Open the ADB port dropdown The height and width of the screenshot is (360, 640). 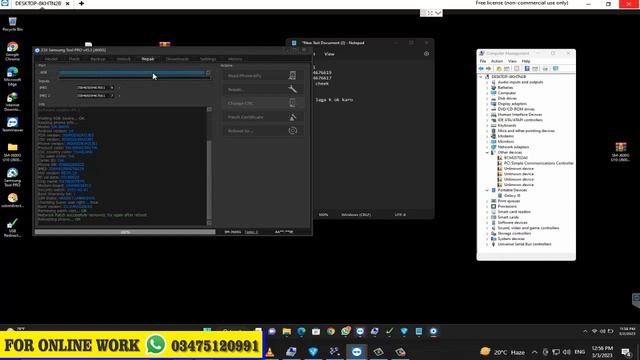point(208,73)
